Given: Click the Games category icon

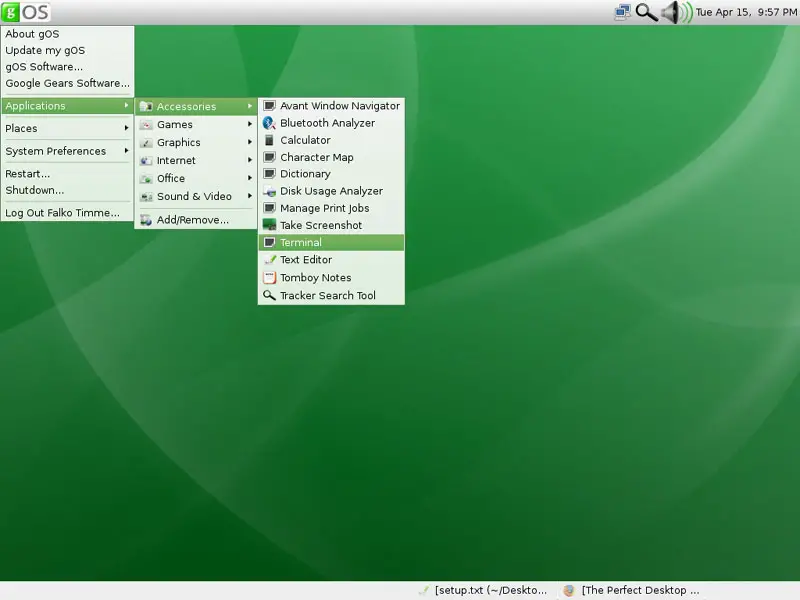Looking at the screenshot, I should pyautogui.click(x=146, y=124).
